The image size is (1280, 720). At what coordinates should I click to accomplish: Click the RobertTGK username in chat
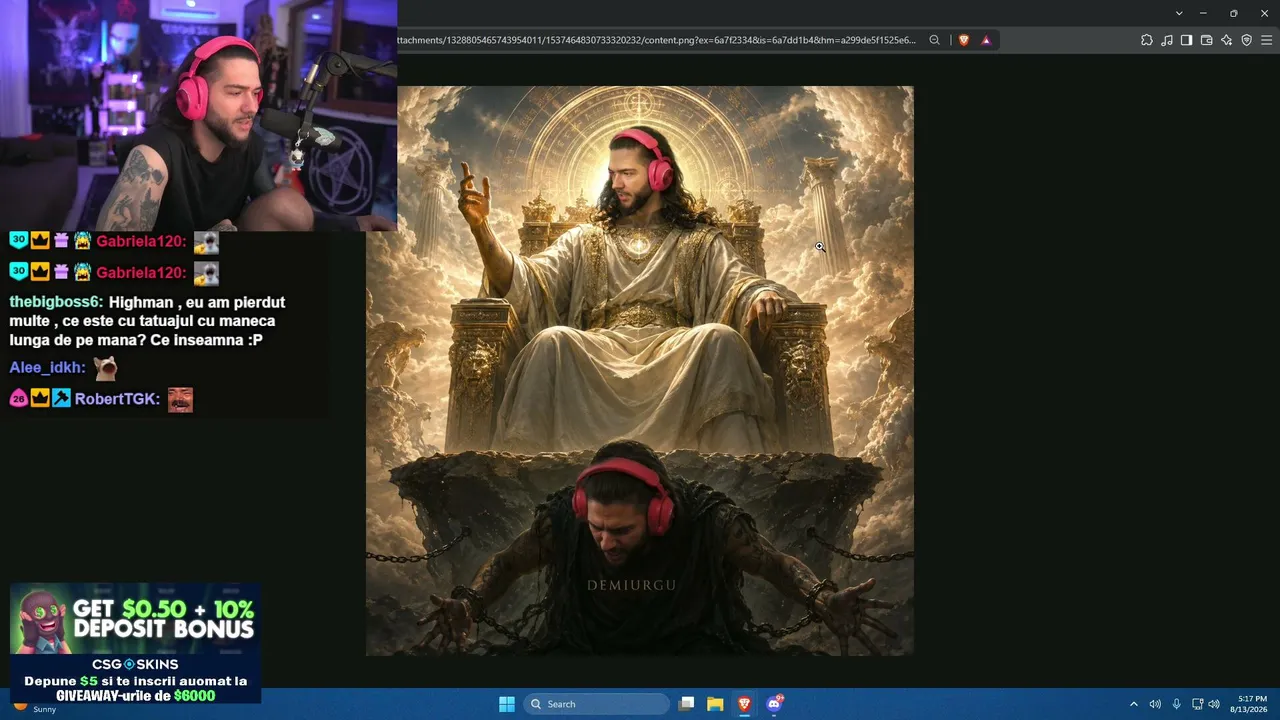click(x=115, y=399)
